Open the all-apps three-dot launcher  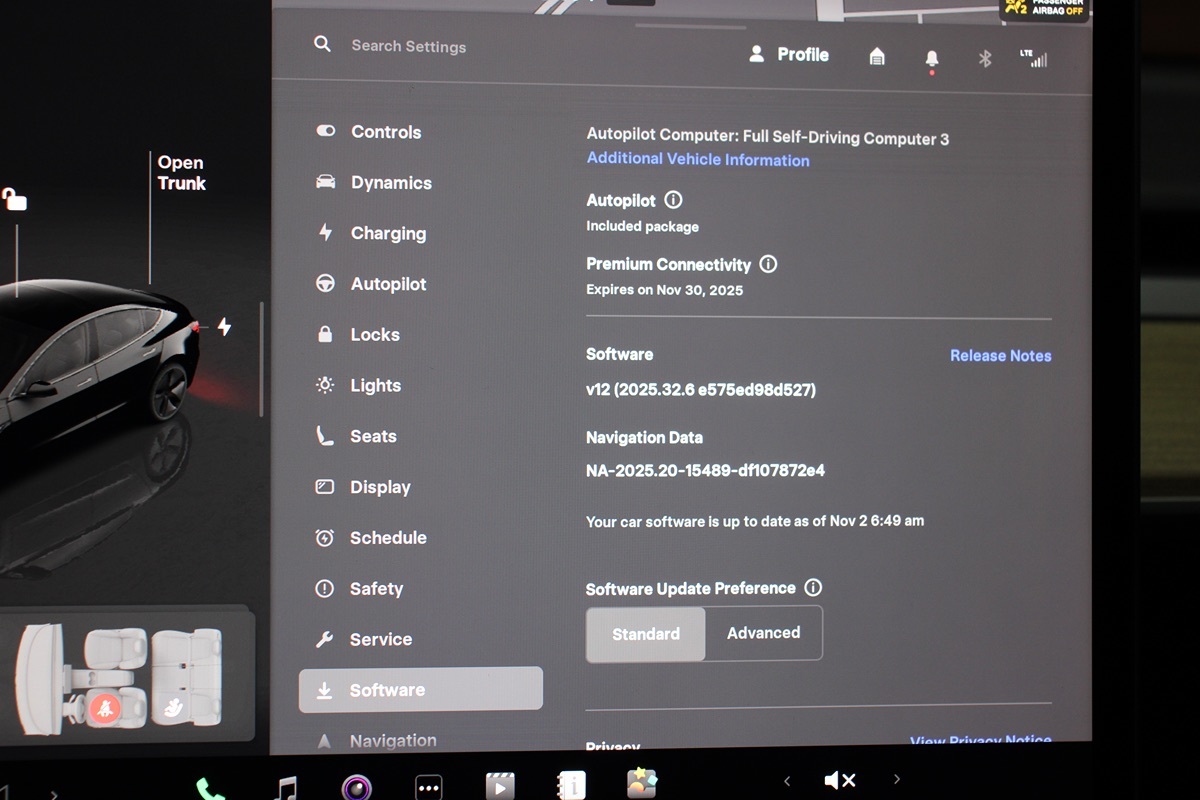click(429, 787)
